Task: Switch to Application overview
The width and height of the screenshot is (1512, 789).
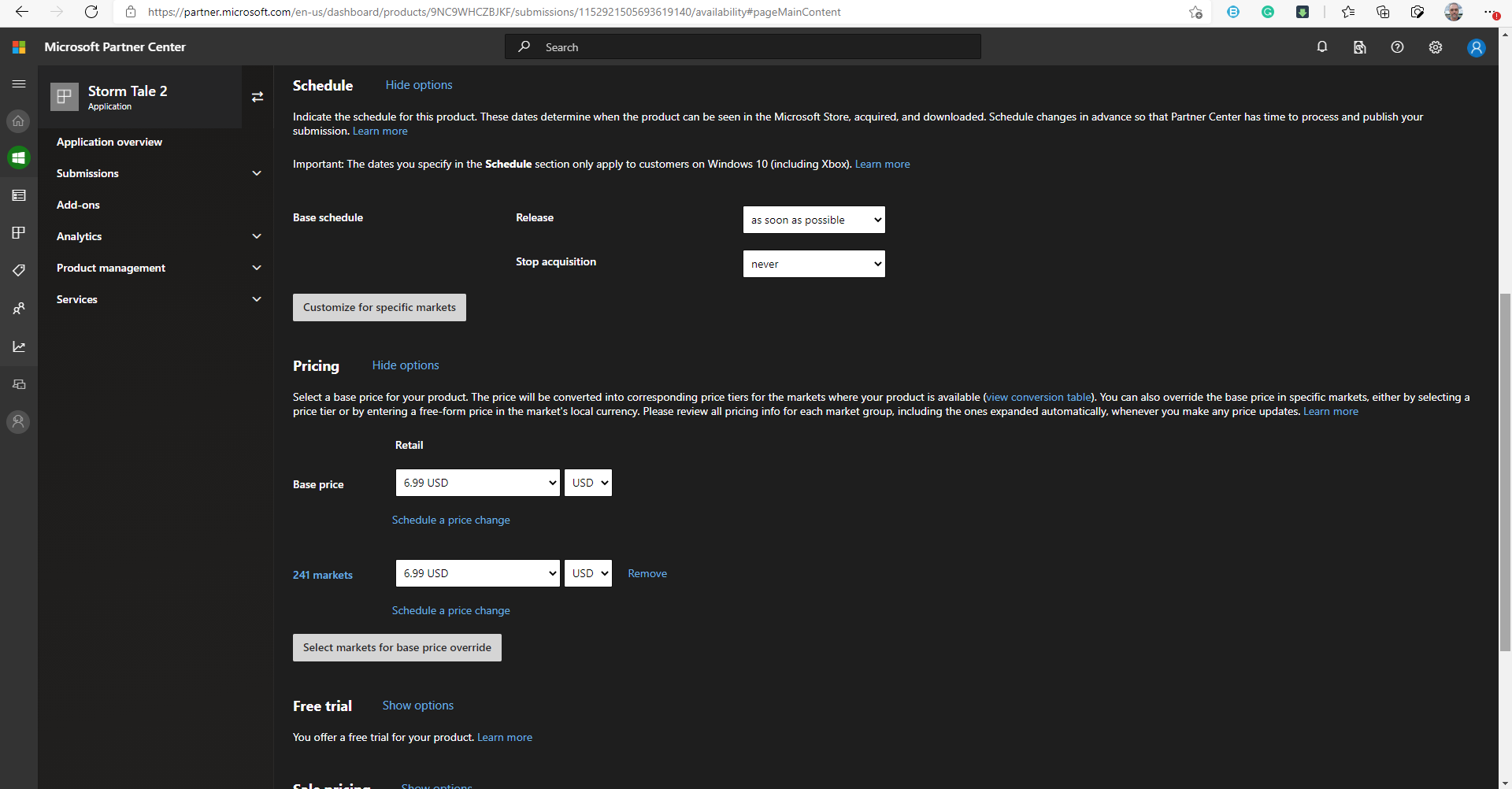Action: click(109, 142)
